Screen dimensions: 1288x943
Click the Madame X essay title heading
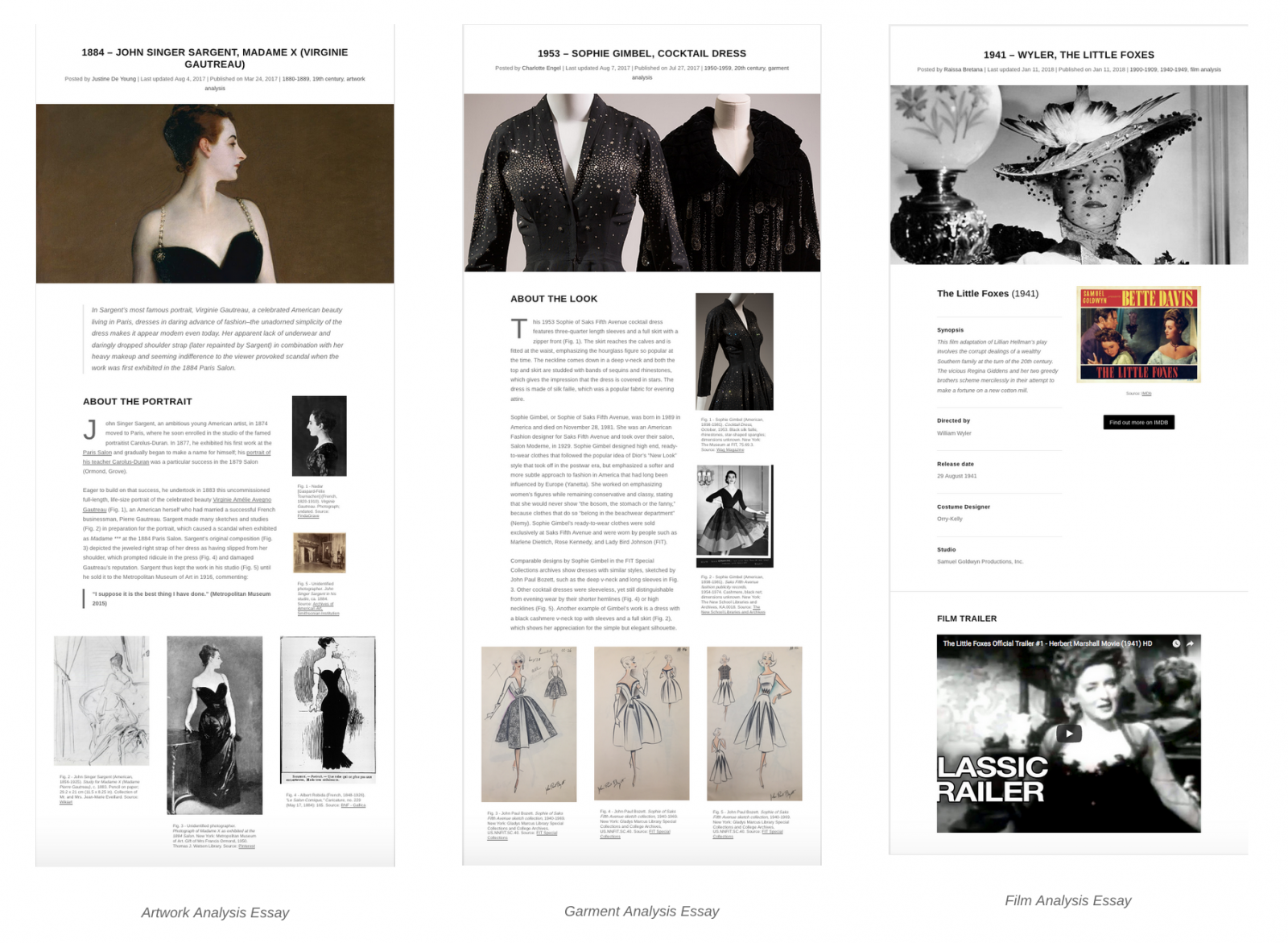pyautogui.click(x=215, y=58)
